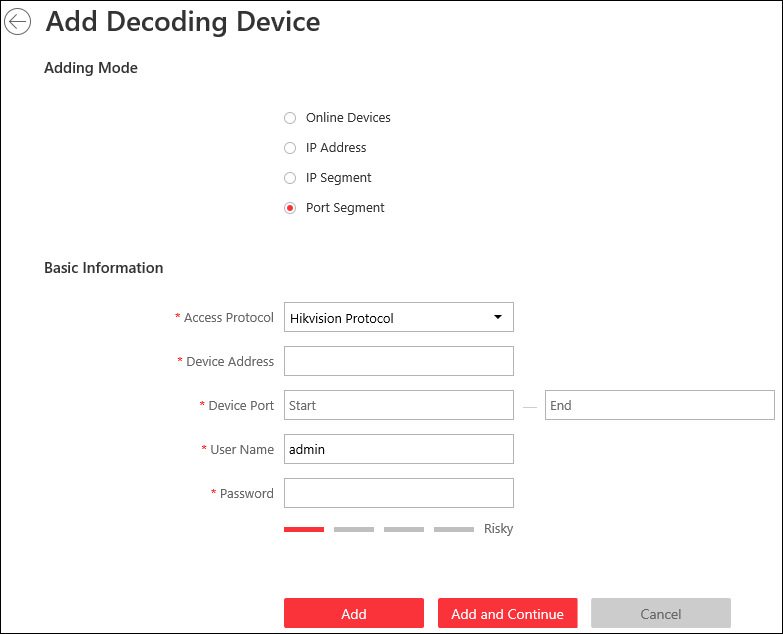Click the Adding Mode section heading
Image resolution: width=783 pixels, height=634 pixels.
(91, 68)
